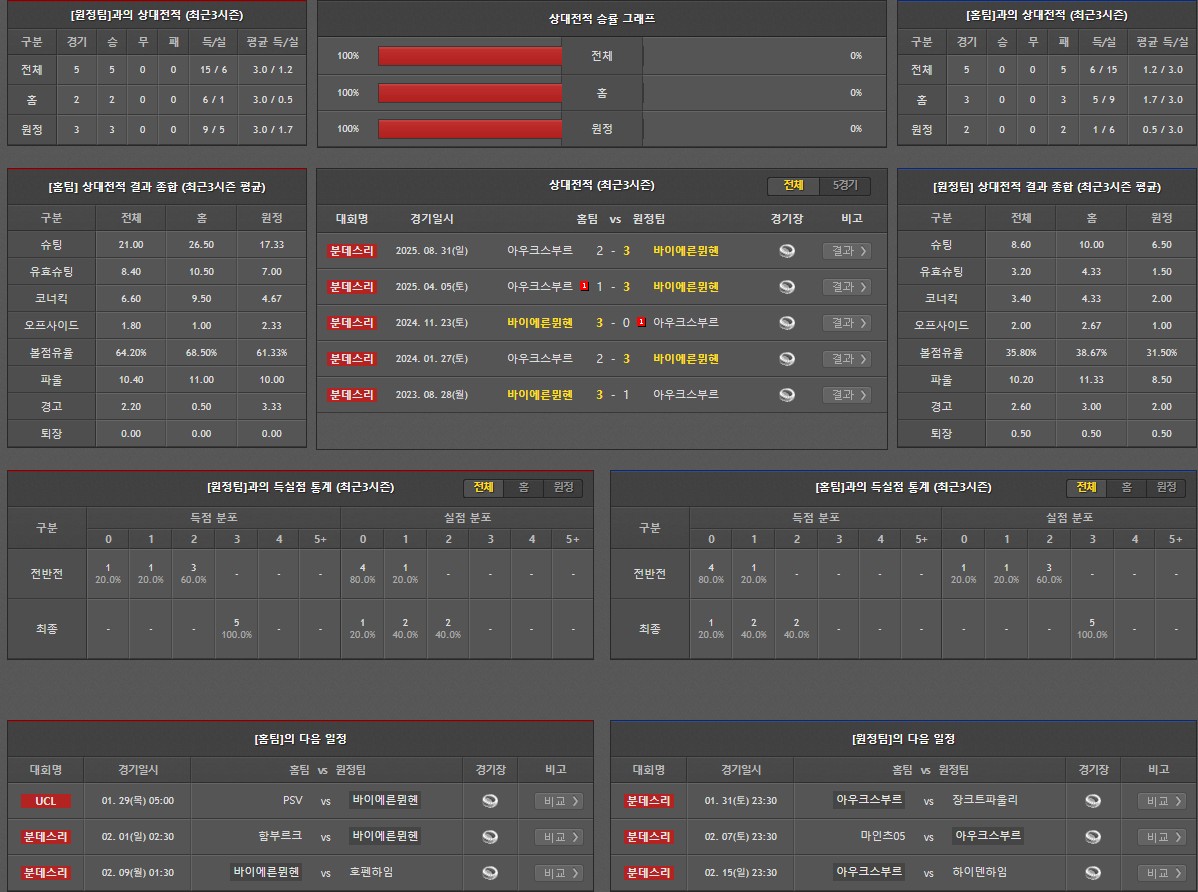This screenshot has width=1198, height=892.
Task: Open 비교 for 아우크스부르 vs 하이덴하임
Action: pos(1161,873)
